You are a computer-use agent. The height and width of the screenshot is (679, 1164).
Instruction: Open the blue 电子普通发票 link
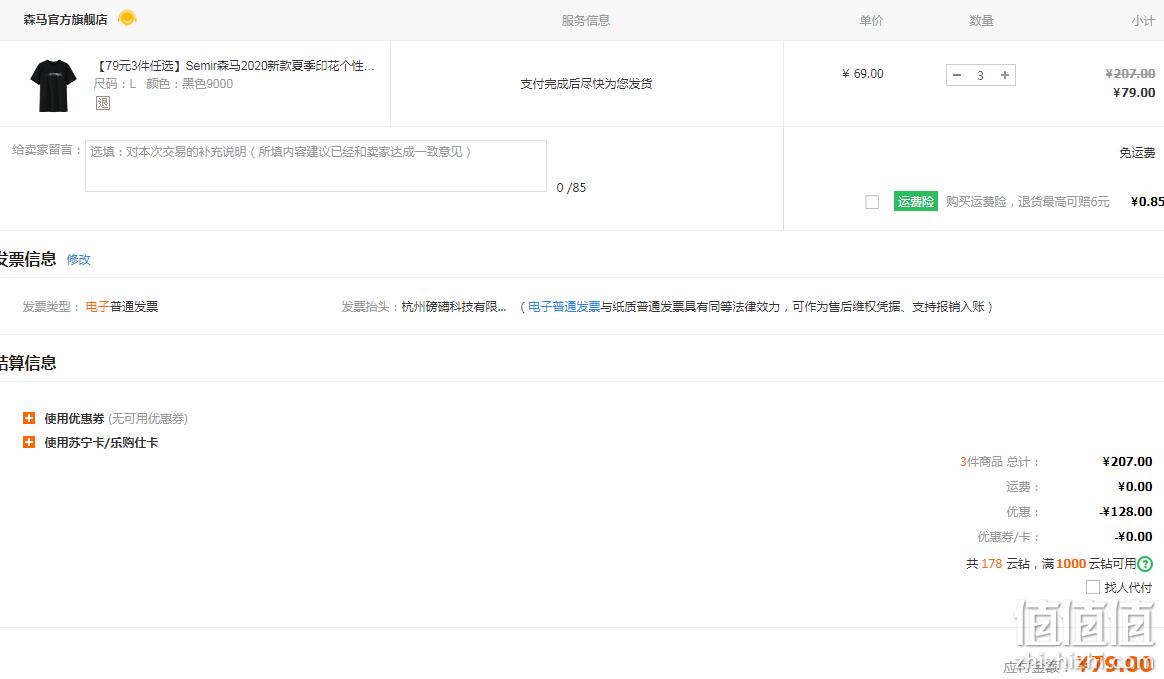(x=564, y=306)
